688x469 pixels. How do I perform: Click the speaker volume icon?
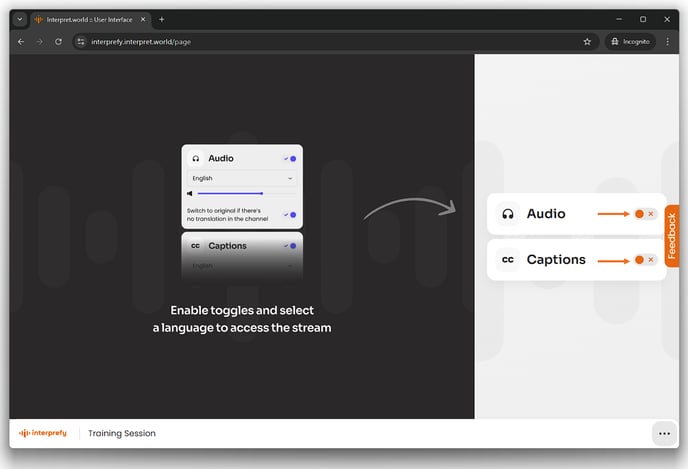[x=190, y=193]
